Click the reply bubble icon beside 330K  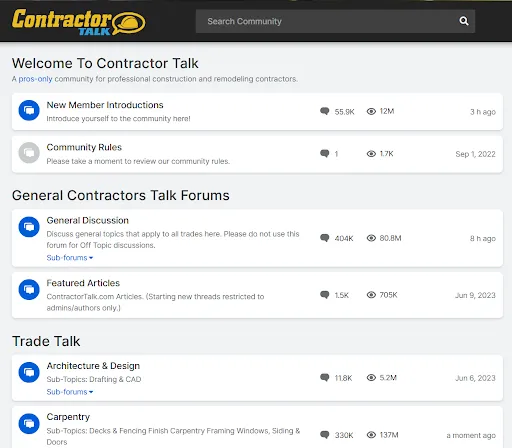(x=325, y=435)
